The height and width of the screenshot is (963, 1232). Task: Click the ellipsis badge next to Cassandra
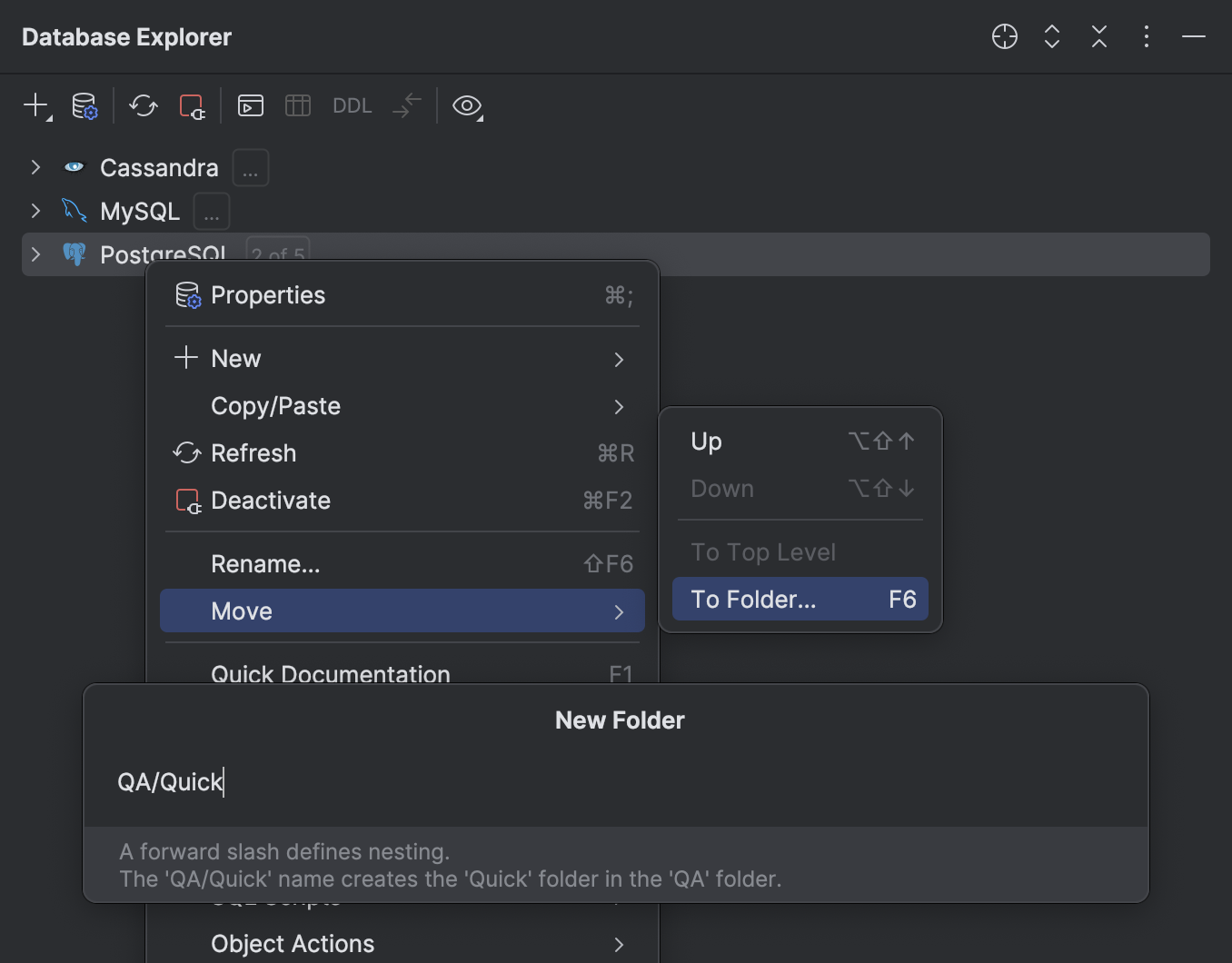[x=251, y=168]
